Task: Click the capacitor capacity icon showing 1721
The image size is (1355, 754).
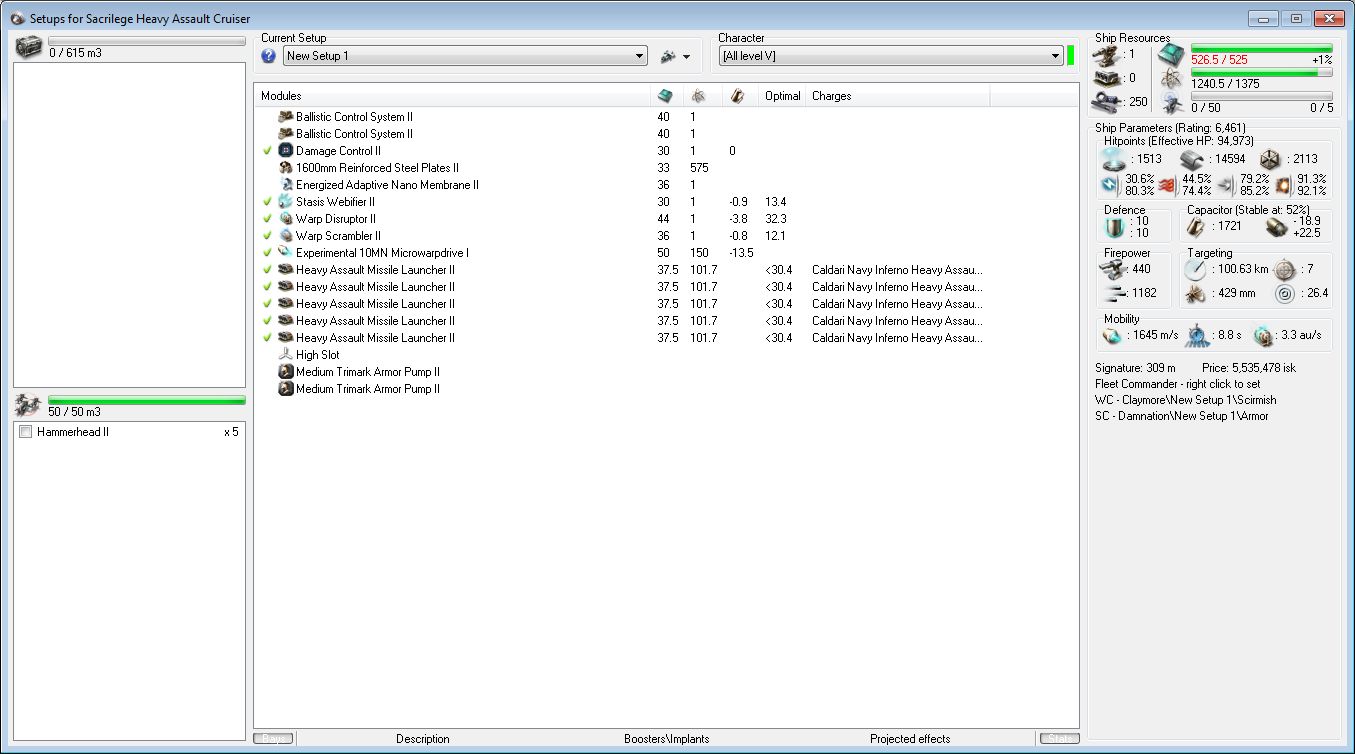Action: point(1194,227)
